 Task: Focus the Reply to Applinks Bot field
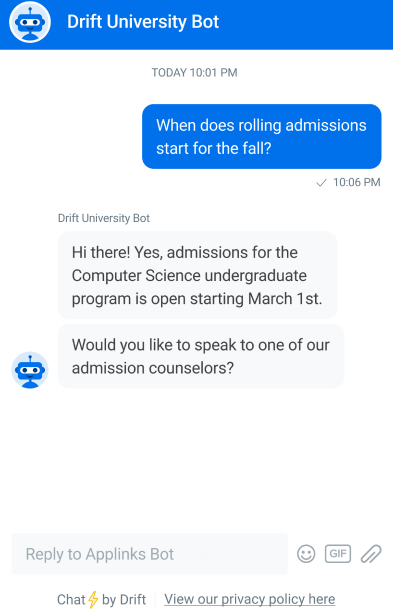150,554
